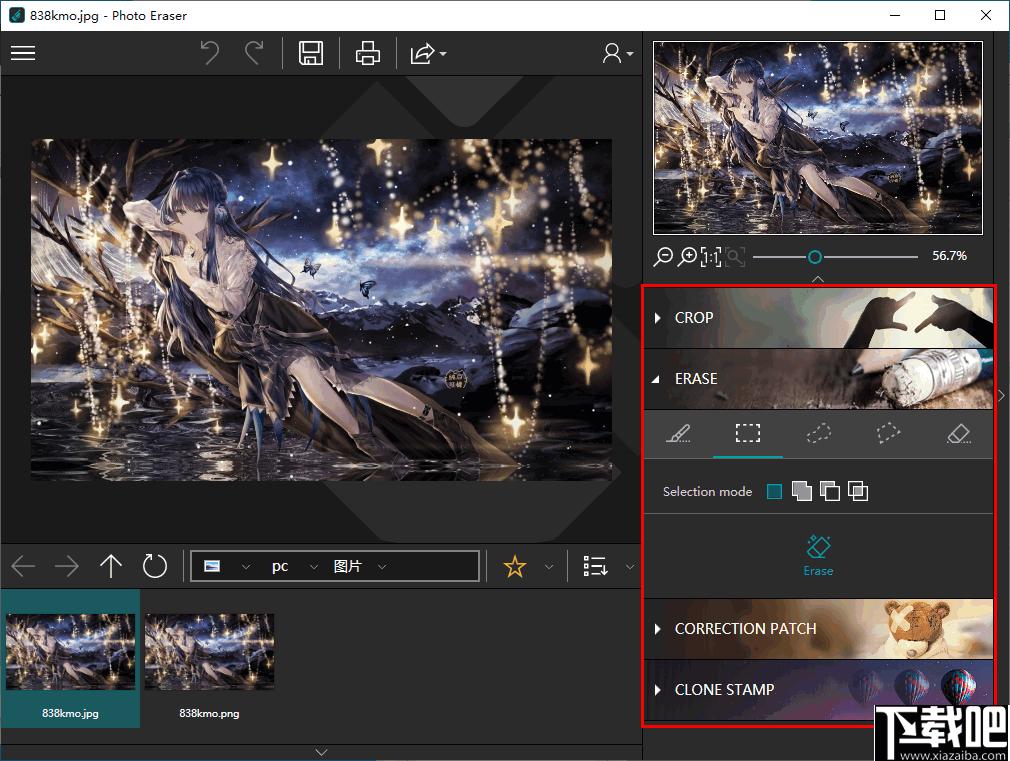Click the Erase button
1010x761 pixels.
point(818,555)
